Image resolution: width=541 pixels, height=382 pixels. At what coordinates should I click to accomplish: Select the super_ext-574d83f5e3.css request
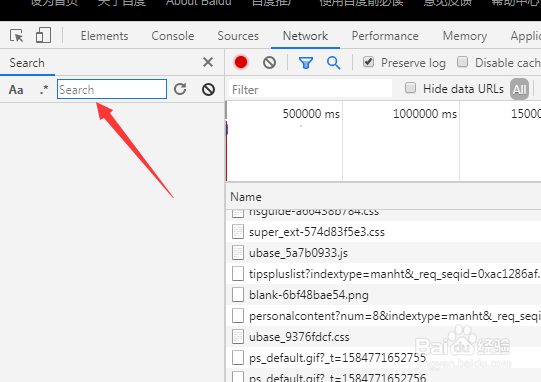(x=384, y=232)
